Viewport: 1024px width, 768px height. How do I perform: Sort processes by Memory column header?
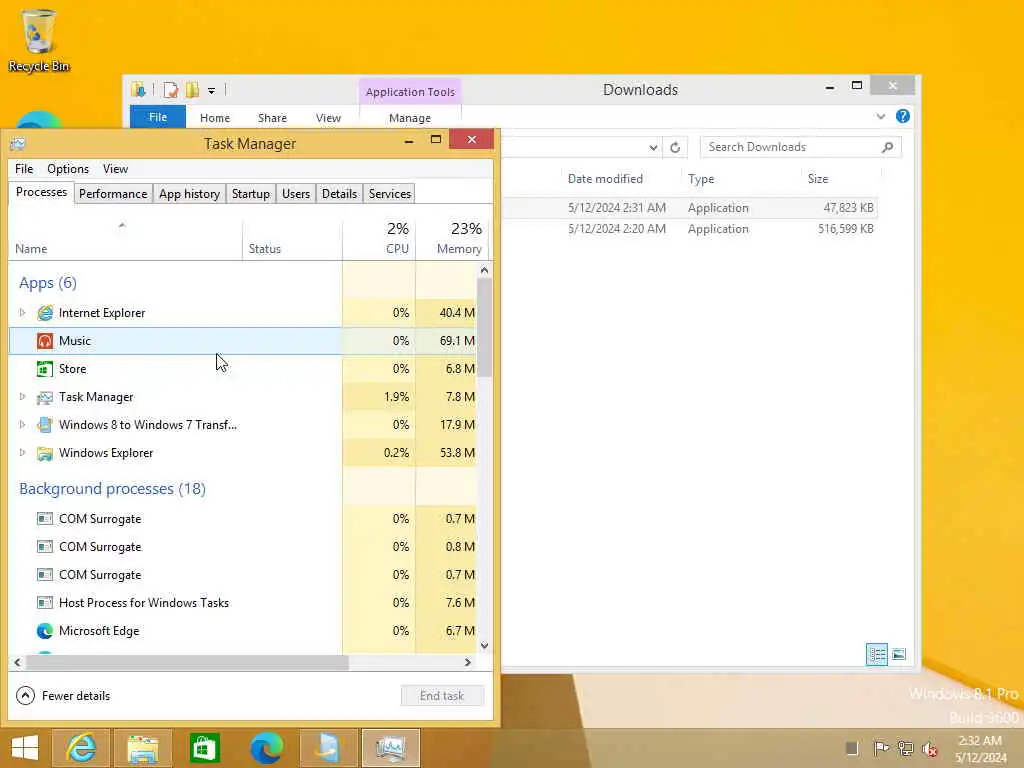coord(451,238)
